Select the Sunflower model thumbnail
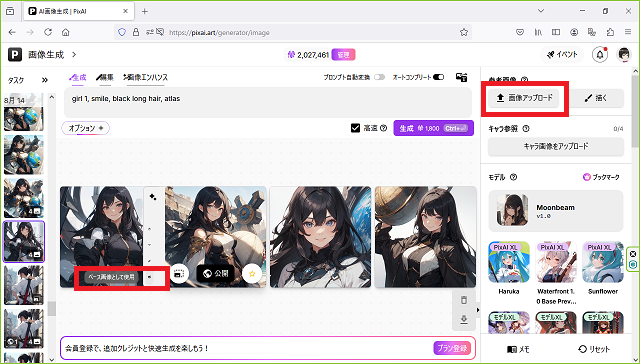 coord(602,262)
